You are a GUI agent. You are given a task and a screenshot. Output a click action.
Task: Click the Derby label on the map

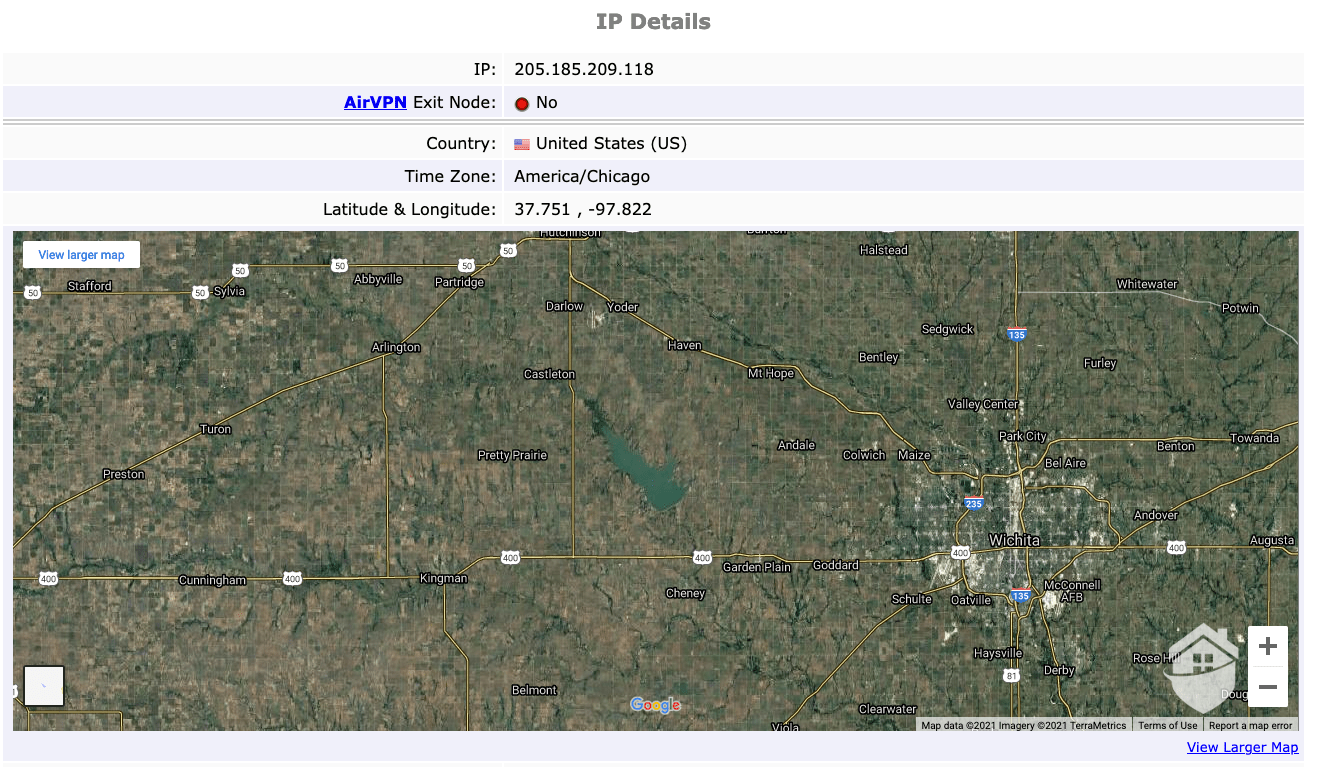click(x=1058, y=670)
